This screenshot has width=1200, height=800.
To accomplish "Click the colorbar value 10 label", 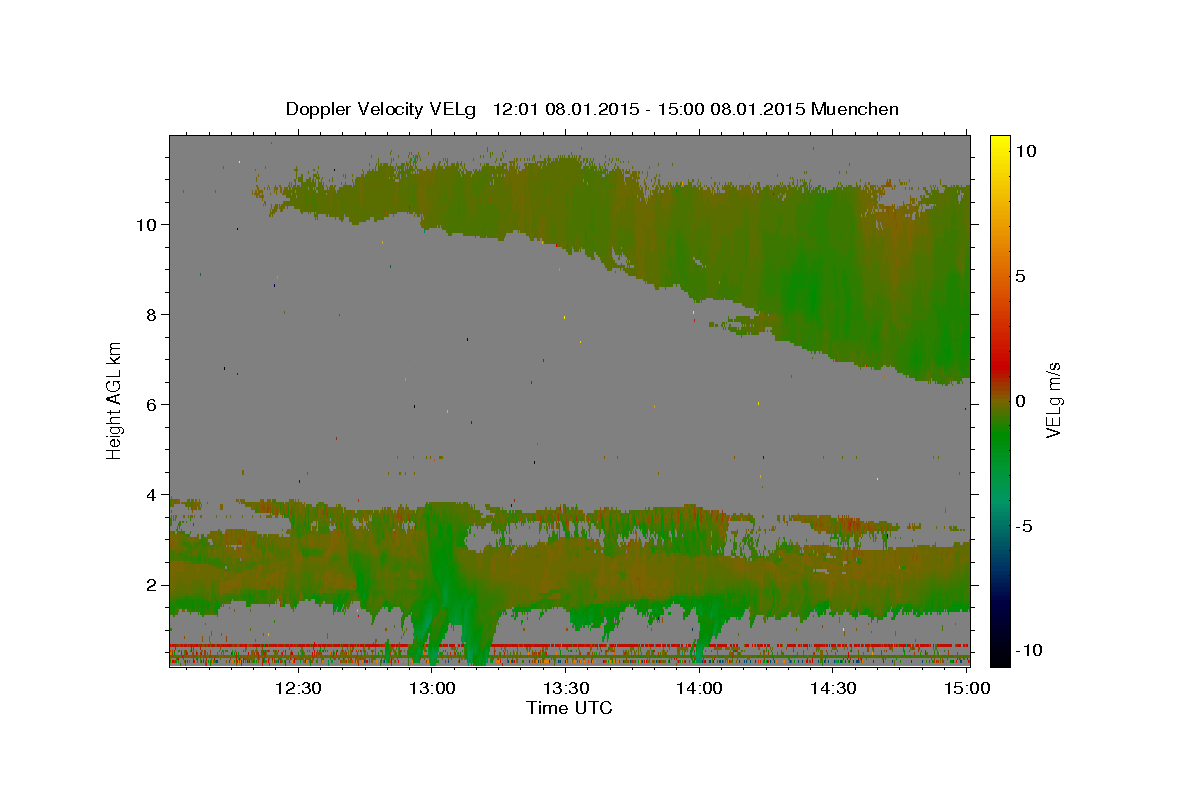I will tap(1026, 151).
